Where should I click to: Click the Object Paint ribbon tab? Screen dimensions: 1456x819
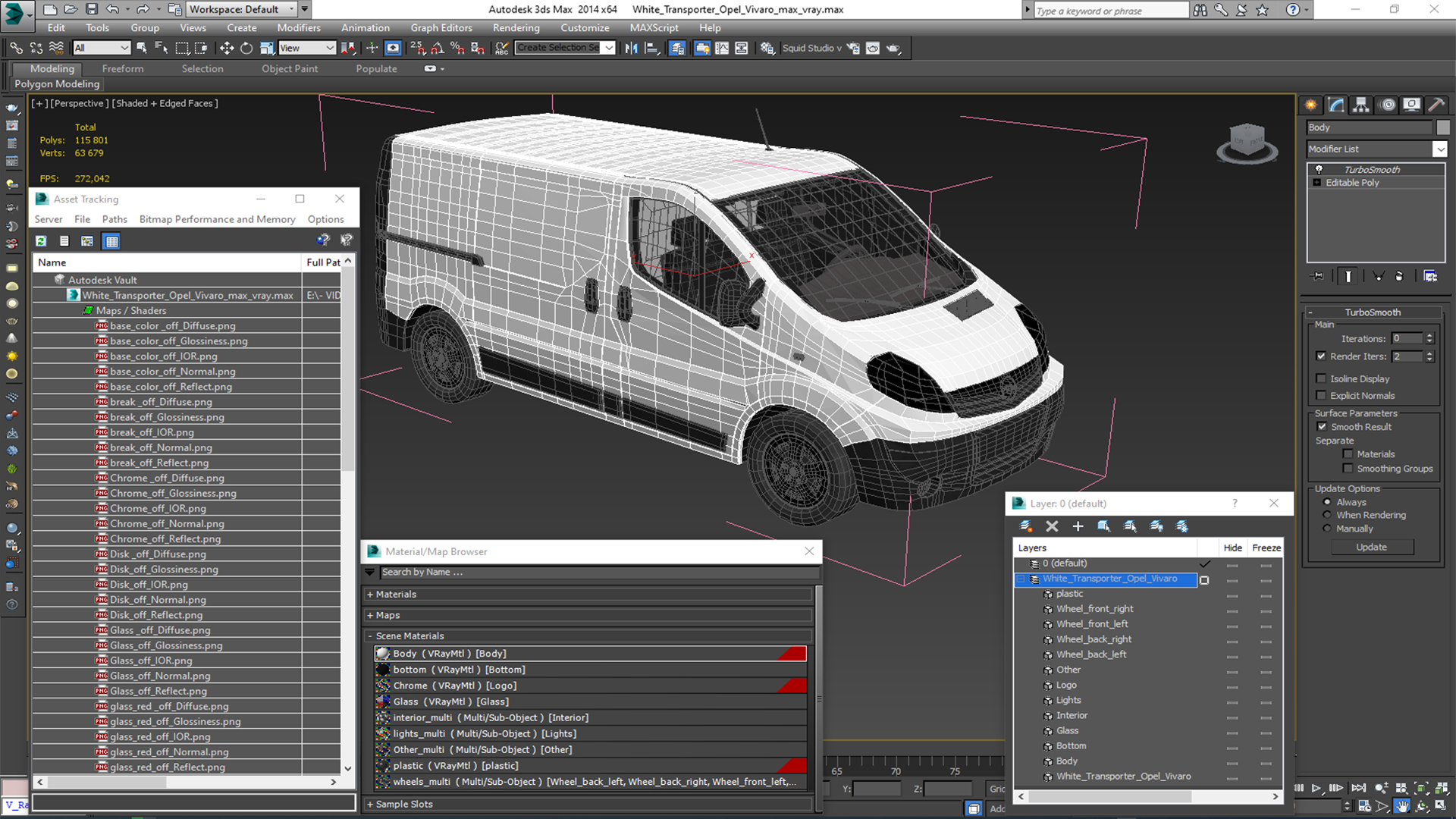point(290,68)
